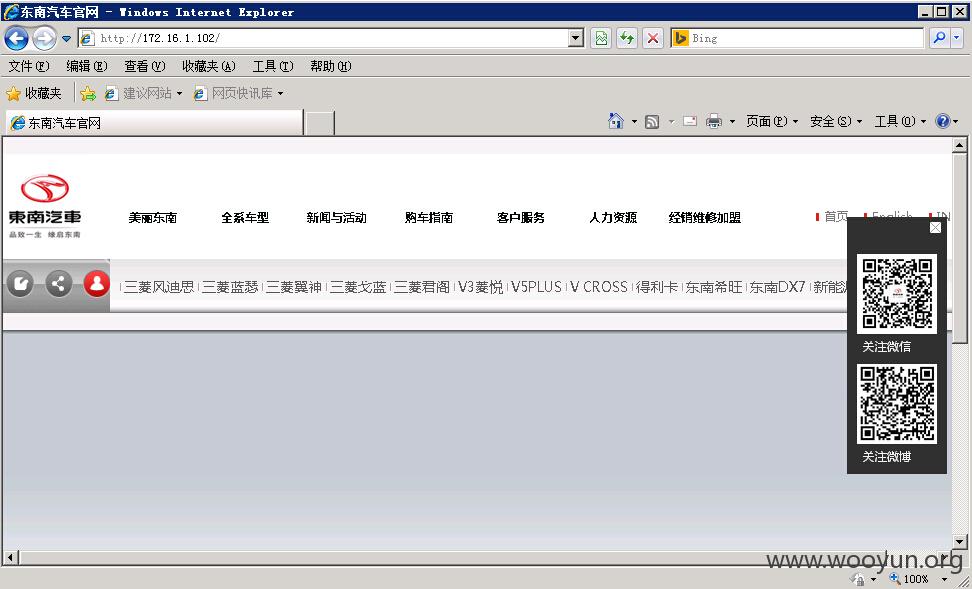Open 建议网站 favorites link
This screenshot has height=589, width=972.
pos(143,94)
